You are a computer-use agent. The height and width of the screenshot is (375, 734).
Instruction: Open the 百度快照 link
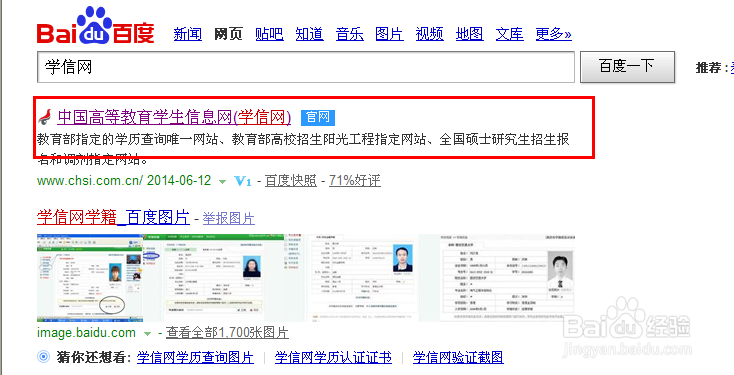click(291, 181)
